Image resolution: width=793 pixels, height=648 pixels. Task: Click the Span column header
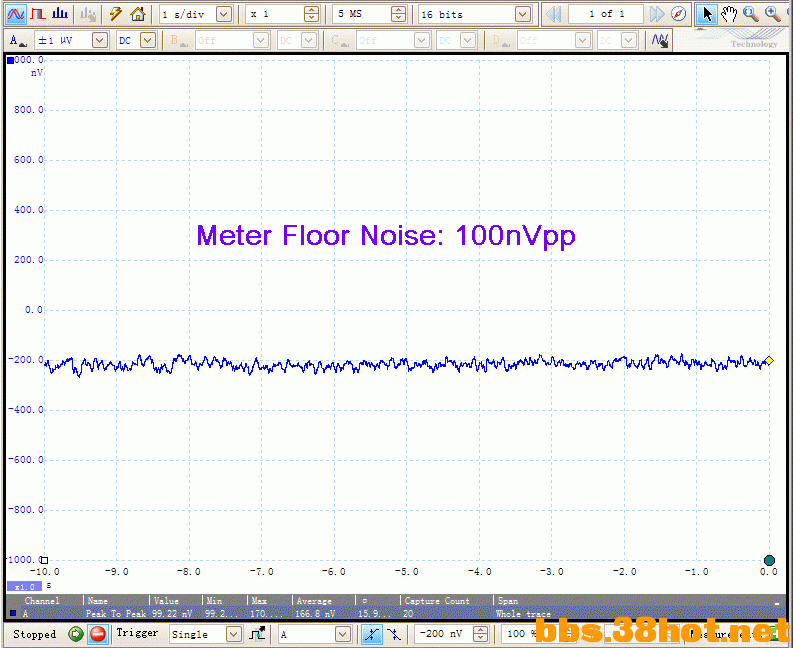pos(508,601)
